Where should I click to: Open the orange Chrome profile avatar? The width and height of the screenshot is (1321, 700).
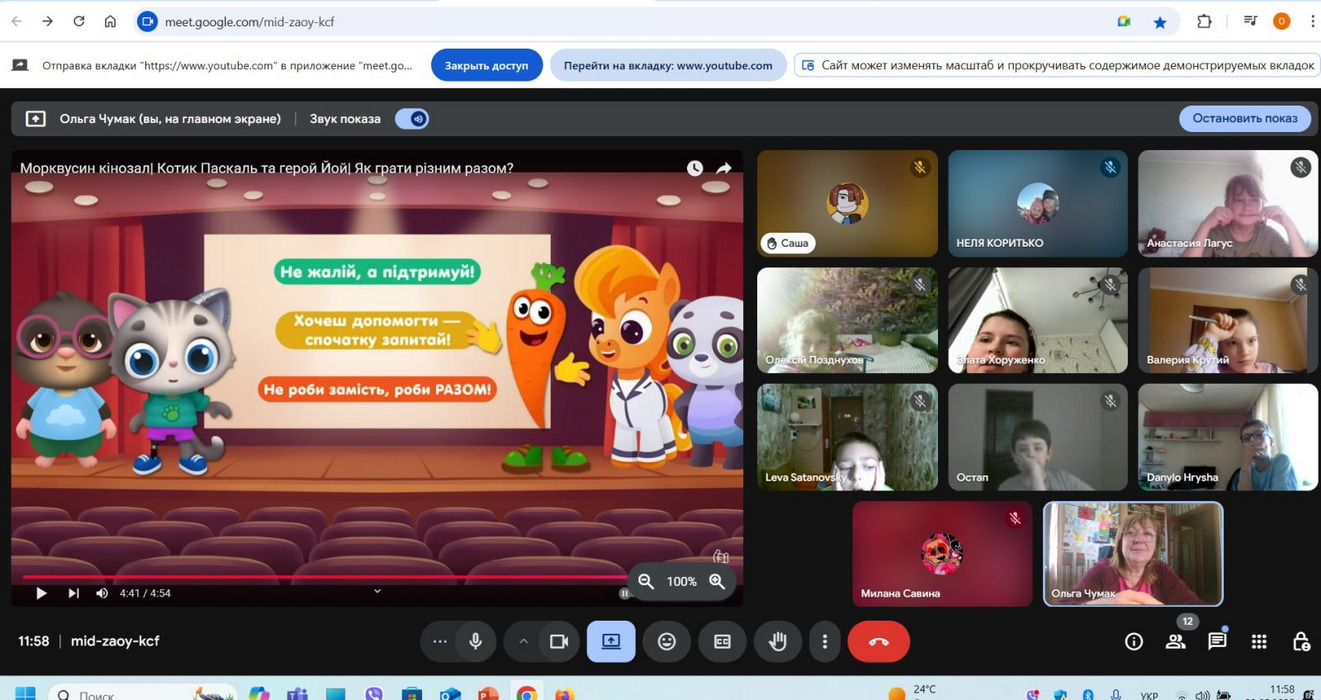click(1281, 21)
